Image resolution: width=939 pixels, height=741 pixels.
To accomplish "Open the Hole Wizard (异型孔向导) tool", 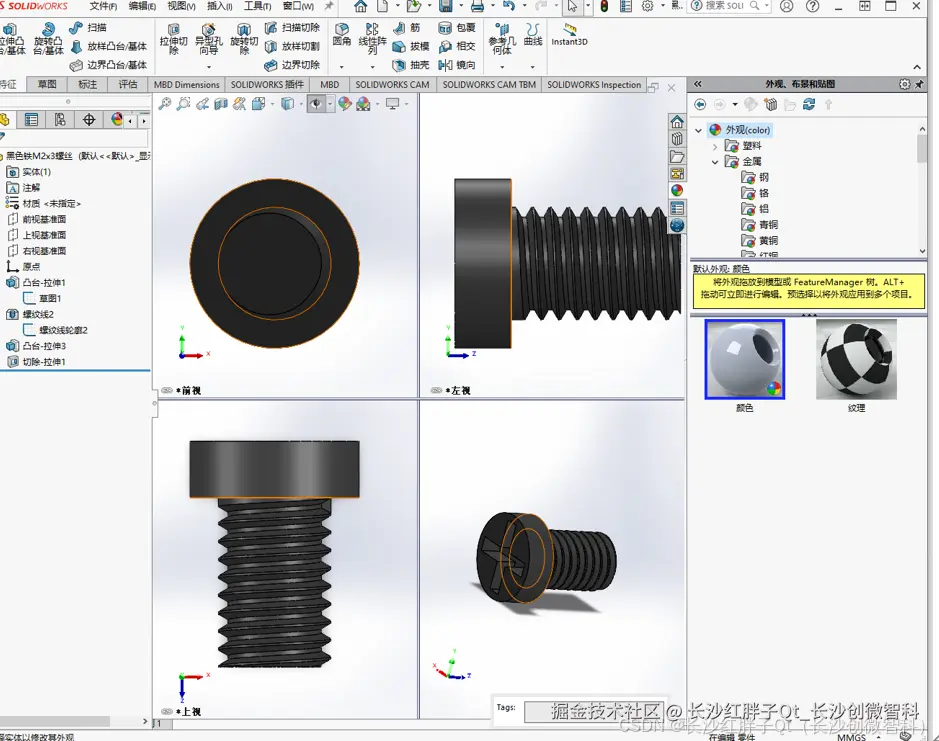I will [x=208, y=40].
